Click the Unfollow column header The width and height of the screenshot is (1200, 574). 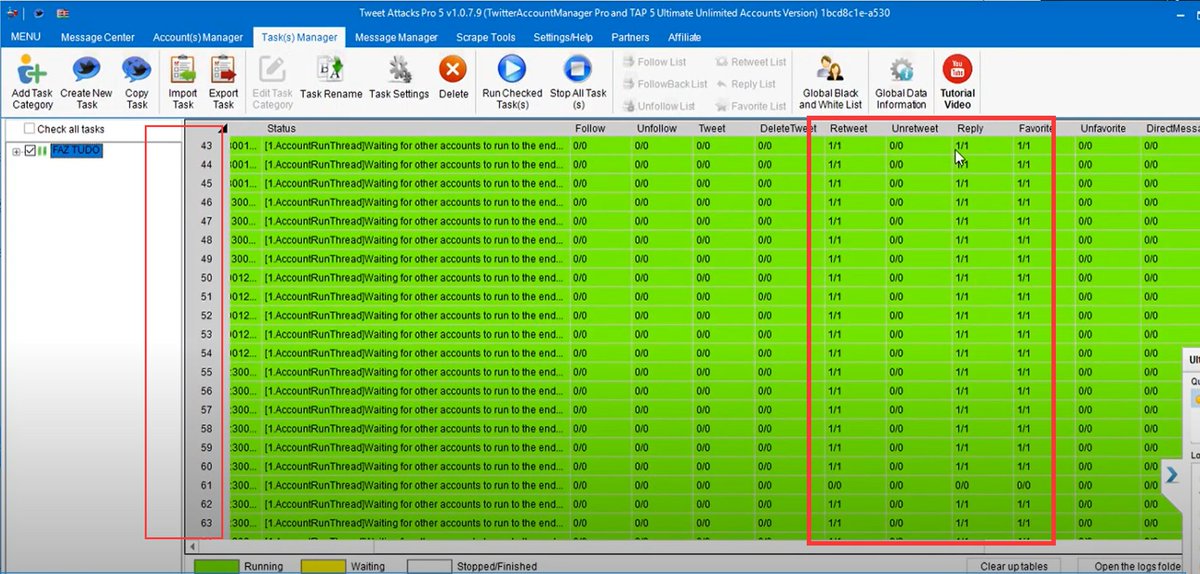click(663, 128)
